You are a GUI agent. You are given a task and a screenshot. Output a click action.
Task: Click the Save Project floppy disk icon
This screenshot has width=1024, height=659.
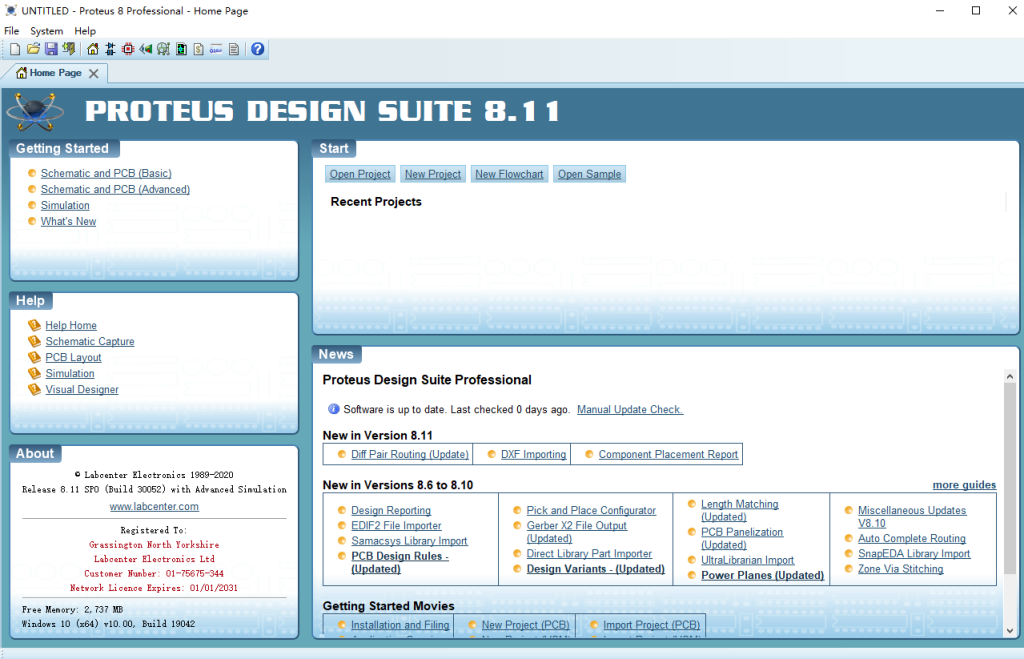(51, 49)
